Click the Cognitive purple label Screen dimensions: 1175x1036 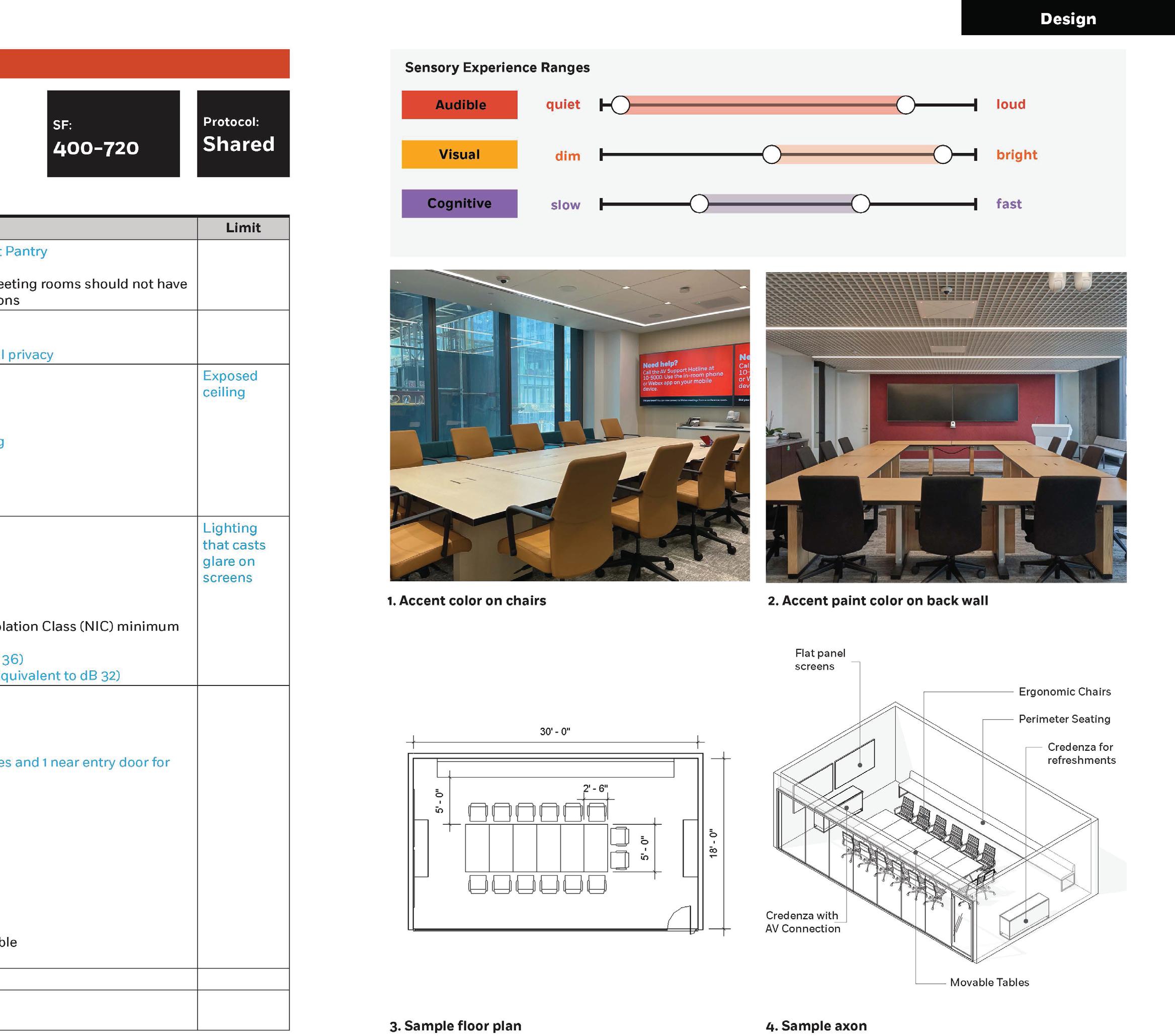point(459,204)
